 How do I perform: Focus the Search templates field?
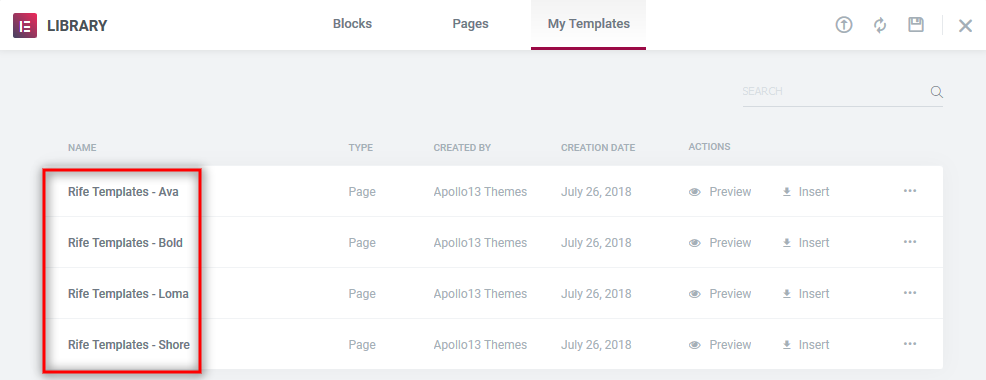(834, 92)
